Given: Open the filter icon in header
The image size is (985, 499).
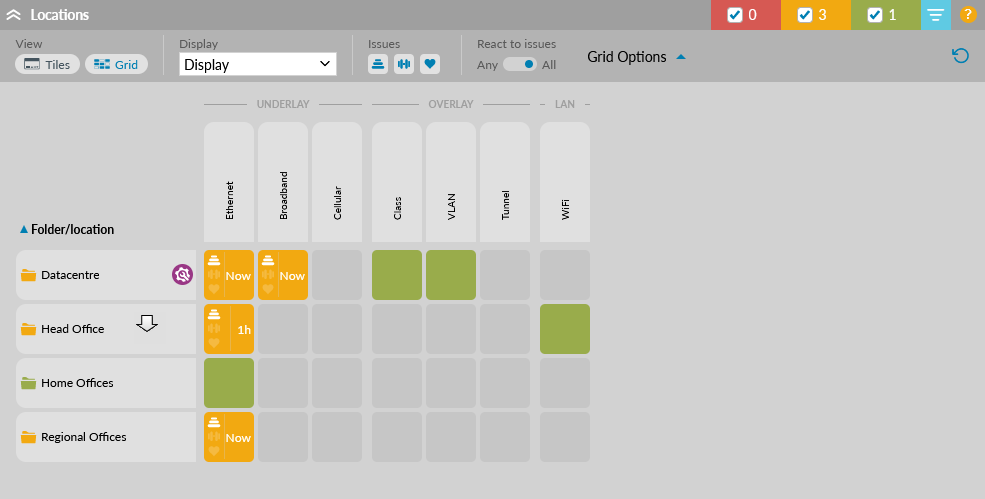Looking at the screenshot, I should [x=936, y=15].
